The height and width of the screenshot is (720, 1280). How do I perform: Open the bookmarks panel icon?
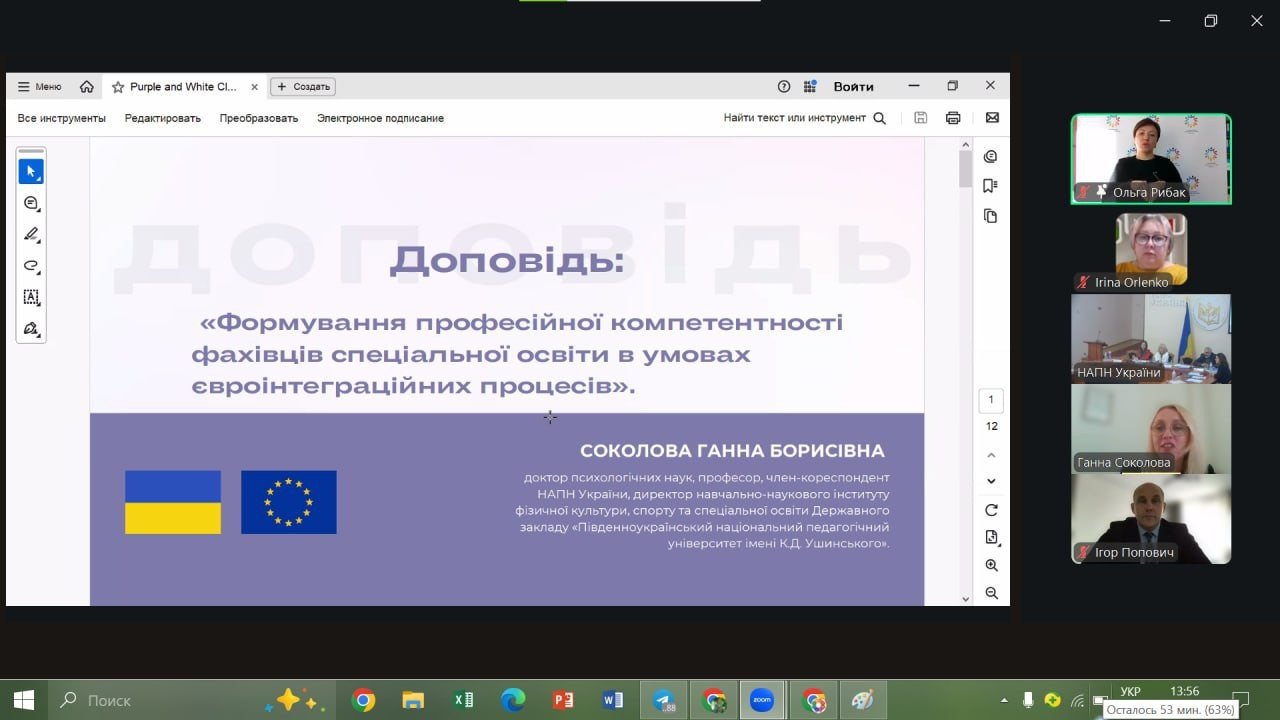(x=990, y=186)
